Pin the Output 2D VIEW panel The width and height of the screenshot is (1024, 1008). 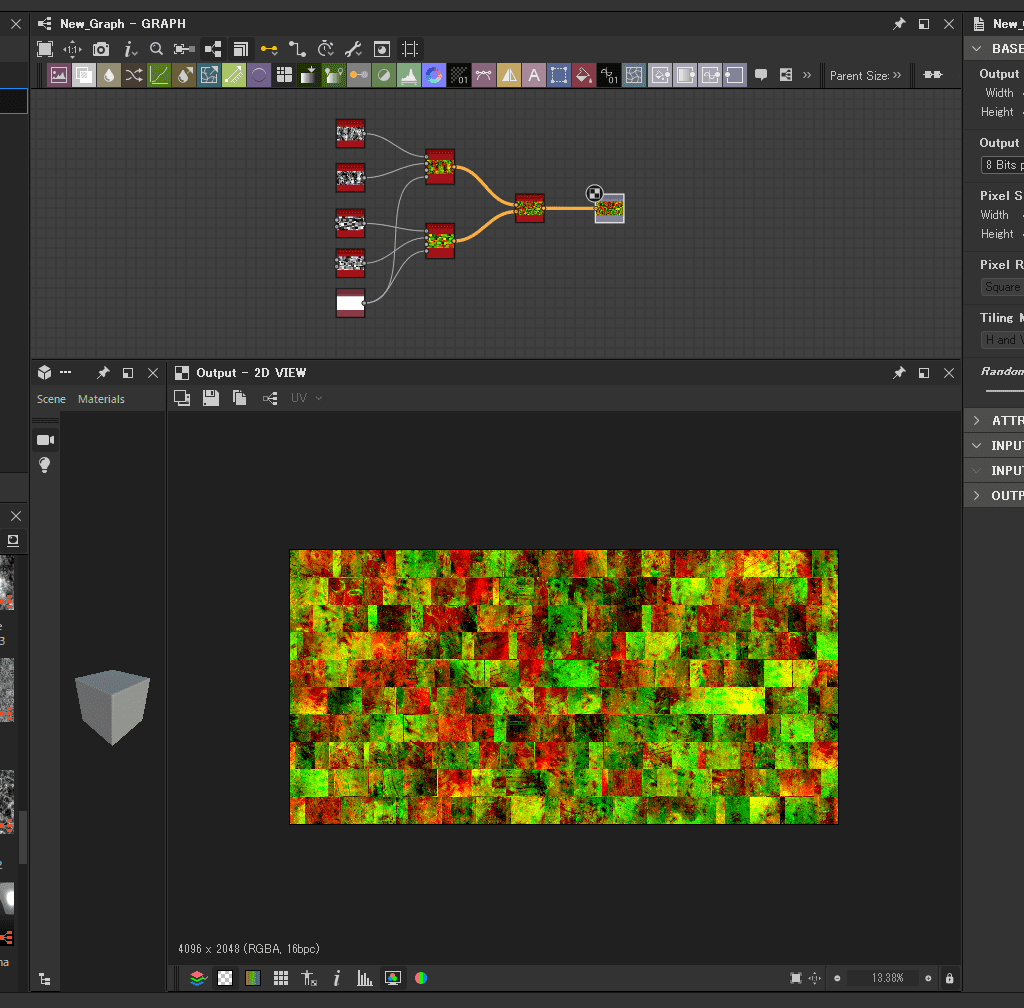click(898, 372)
